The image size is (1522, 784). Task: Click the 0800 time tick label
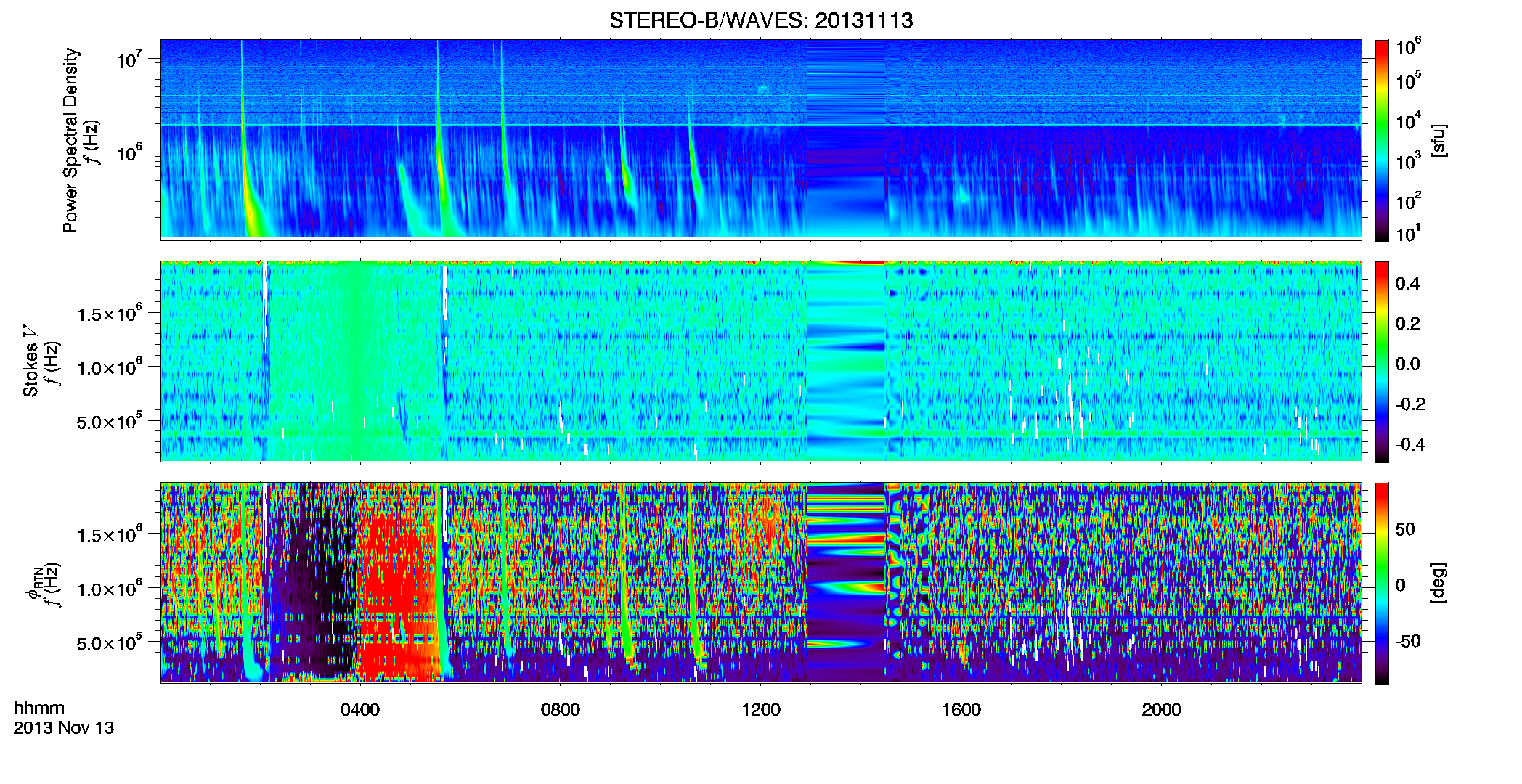(x=561, y=710)
